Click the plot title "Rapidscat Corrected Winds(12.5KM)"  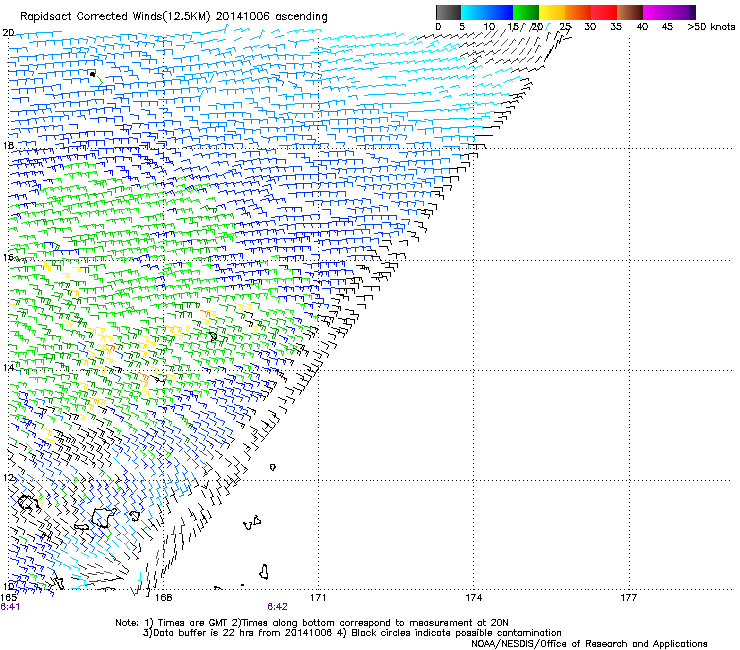tap(115, 16)
